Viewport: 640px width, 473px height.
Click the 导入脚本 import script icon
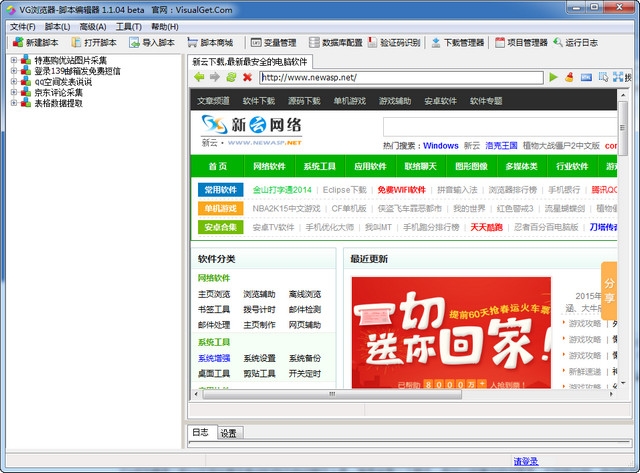click(134, 42)
